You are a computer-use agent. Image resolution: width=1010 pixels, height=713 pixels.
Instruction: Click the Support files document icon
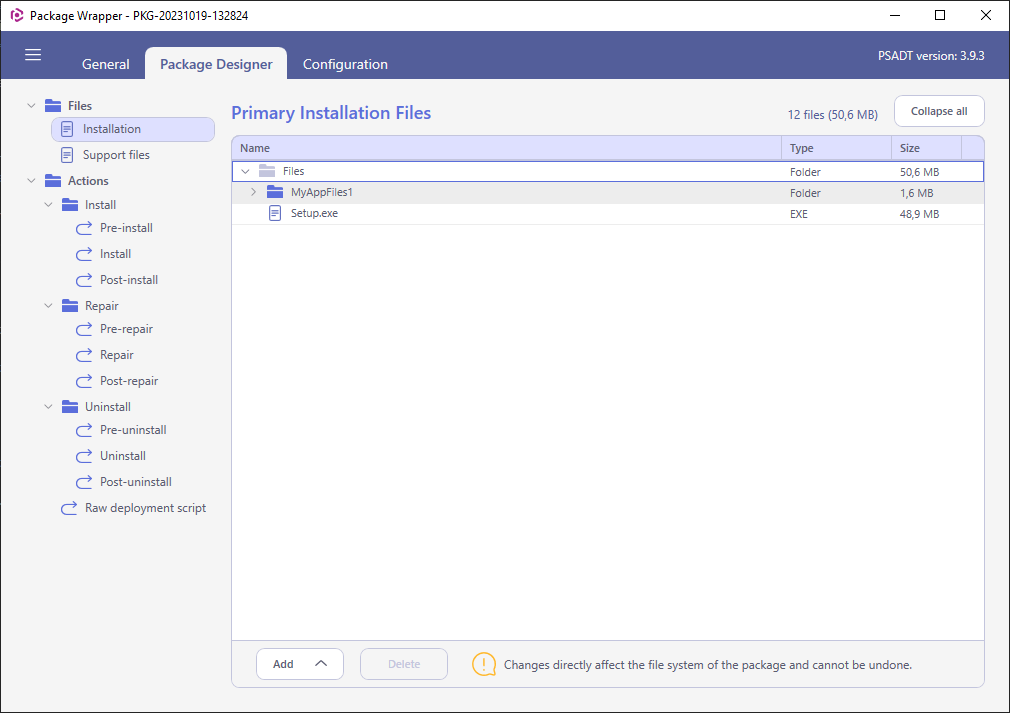[67, 155]
